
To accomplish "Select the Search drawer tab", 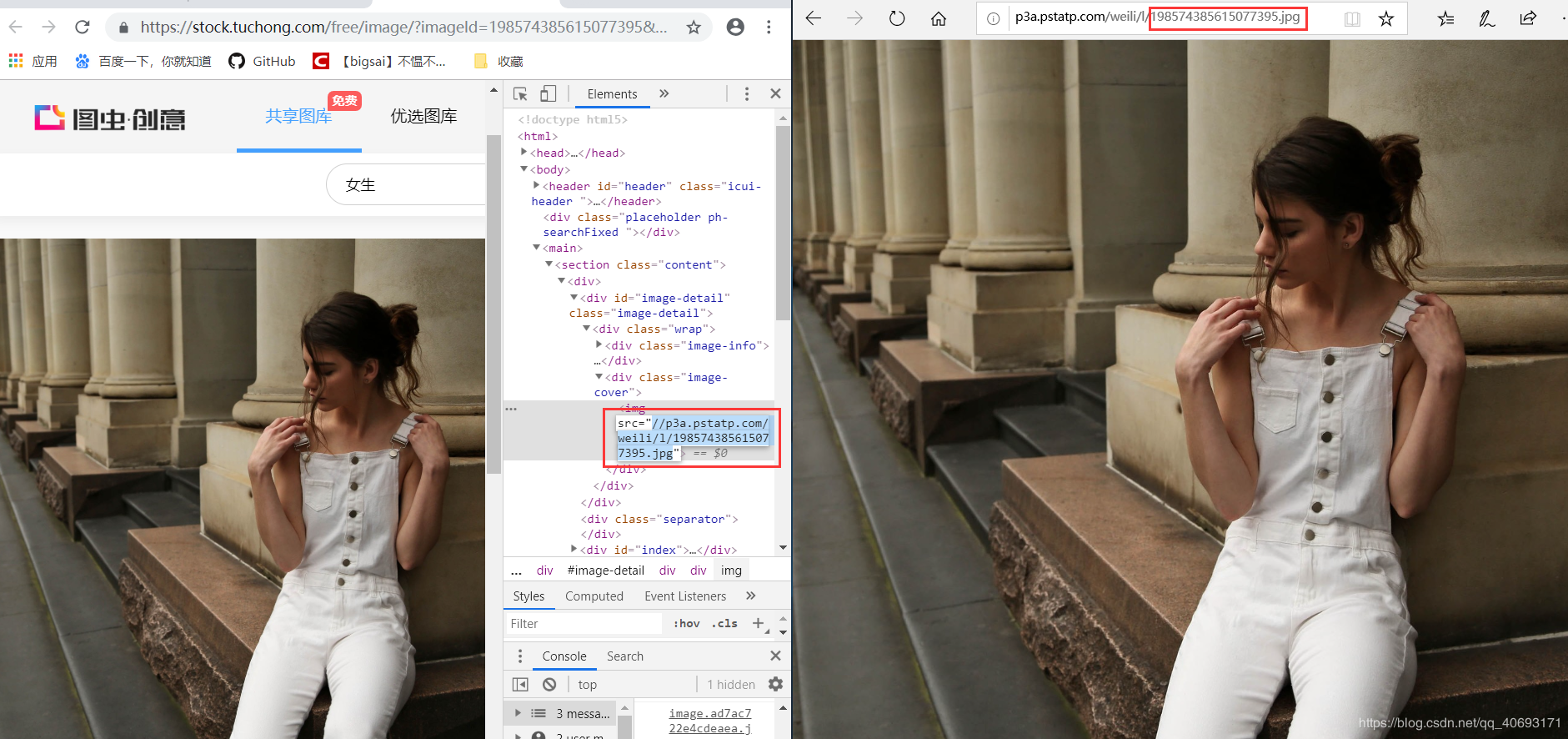I will (x=625, y=656).
